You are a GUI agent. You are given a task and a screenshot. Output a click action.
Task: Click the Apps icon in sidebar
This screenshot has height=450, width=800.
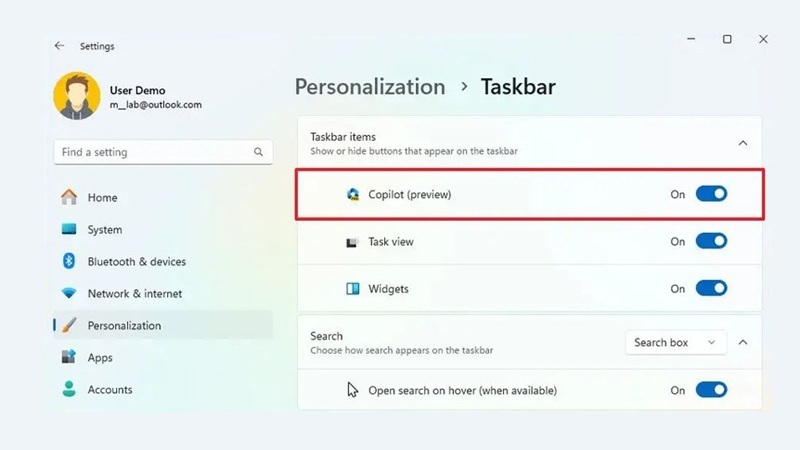pos(69,357)
